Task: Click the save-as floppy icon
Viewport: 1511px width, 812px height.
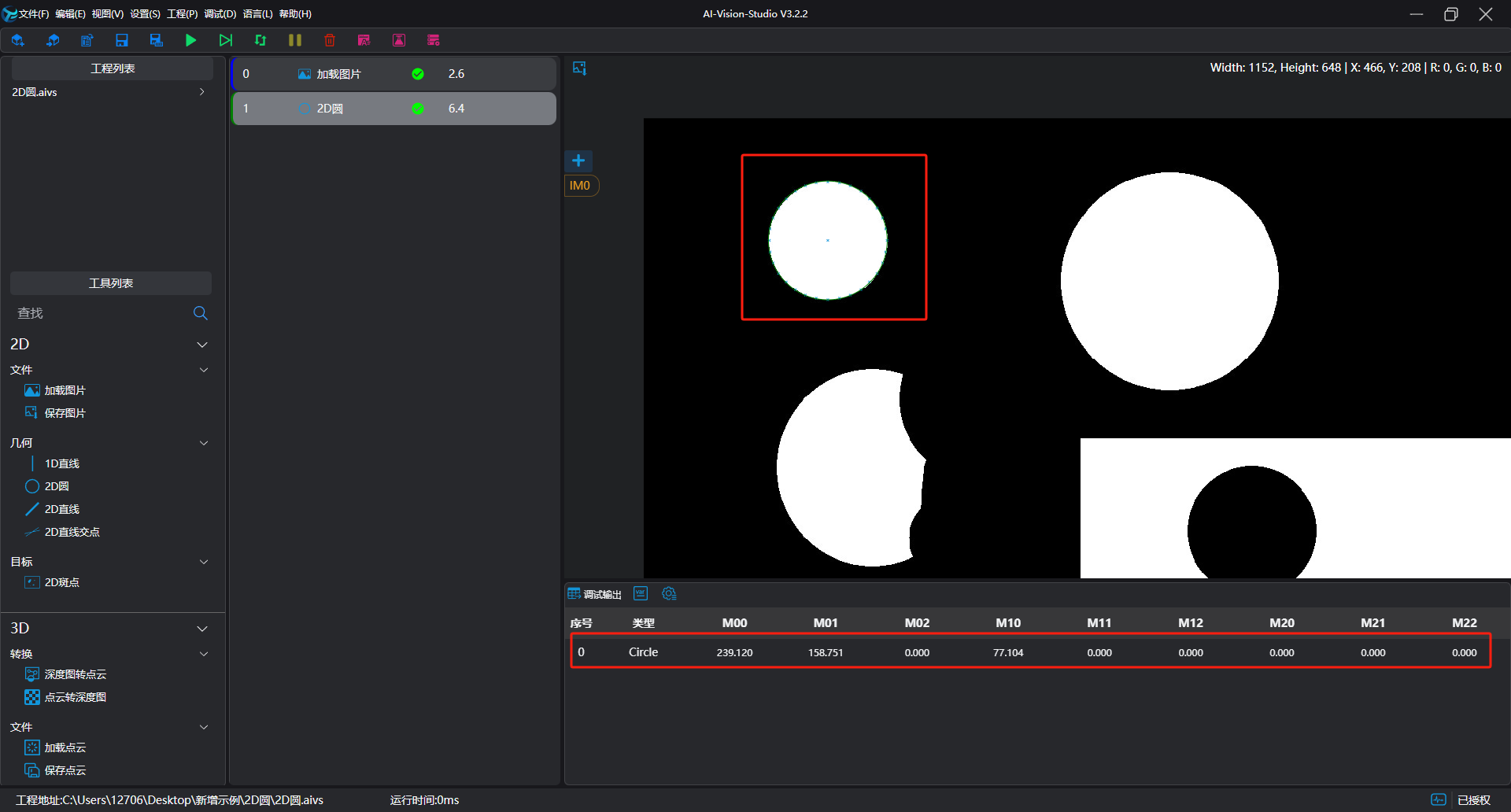Action: pos(157,40)
